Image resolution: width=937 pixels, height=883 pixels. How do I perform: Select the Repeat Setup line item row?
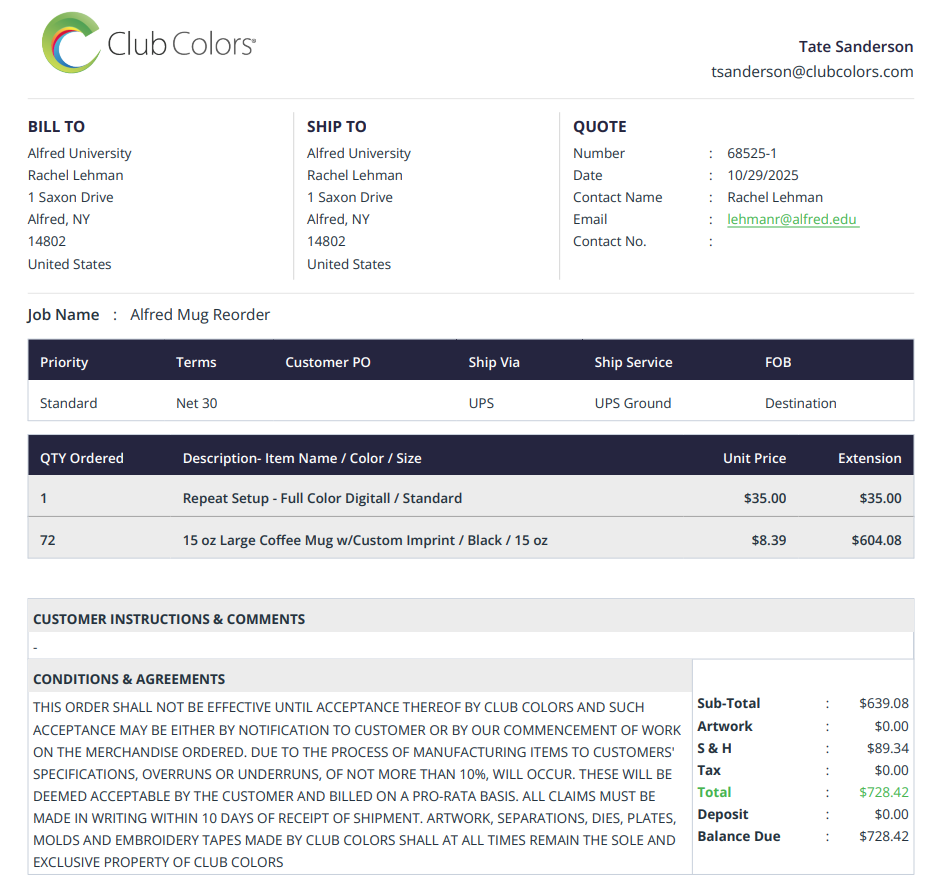470,498
